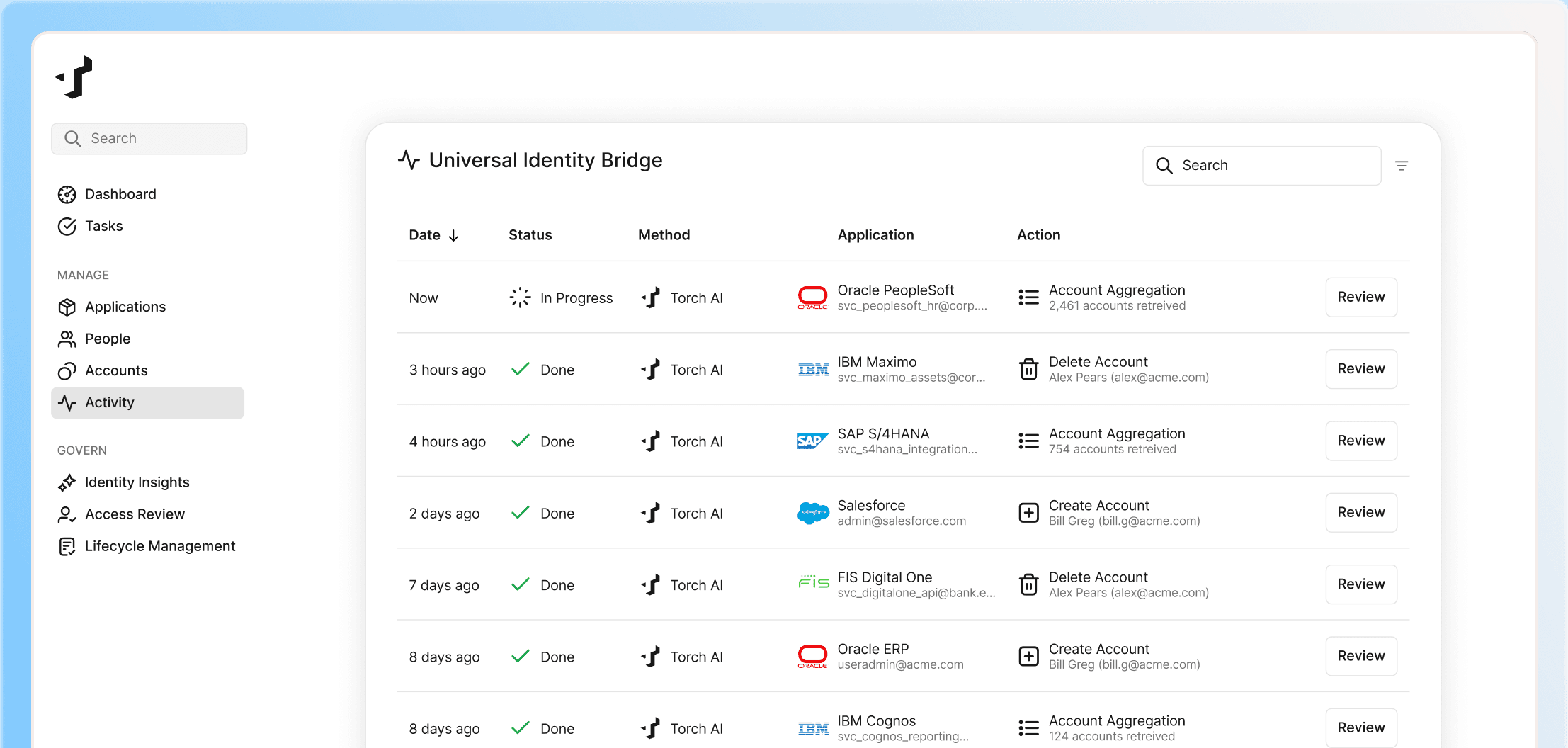This screenshot has height=748, width=1568.
Task: Open the People section
Action: click(108, 339)
